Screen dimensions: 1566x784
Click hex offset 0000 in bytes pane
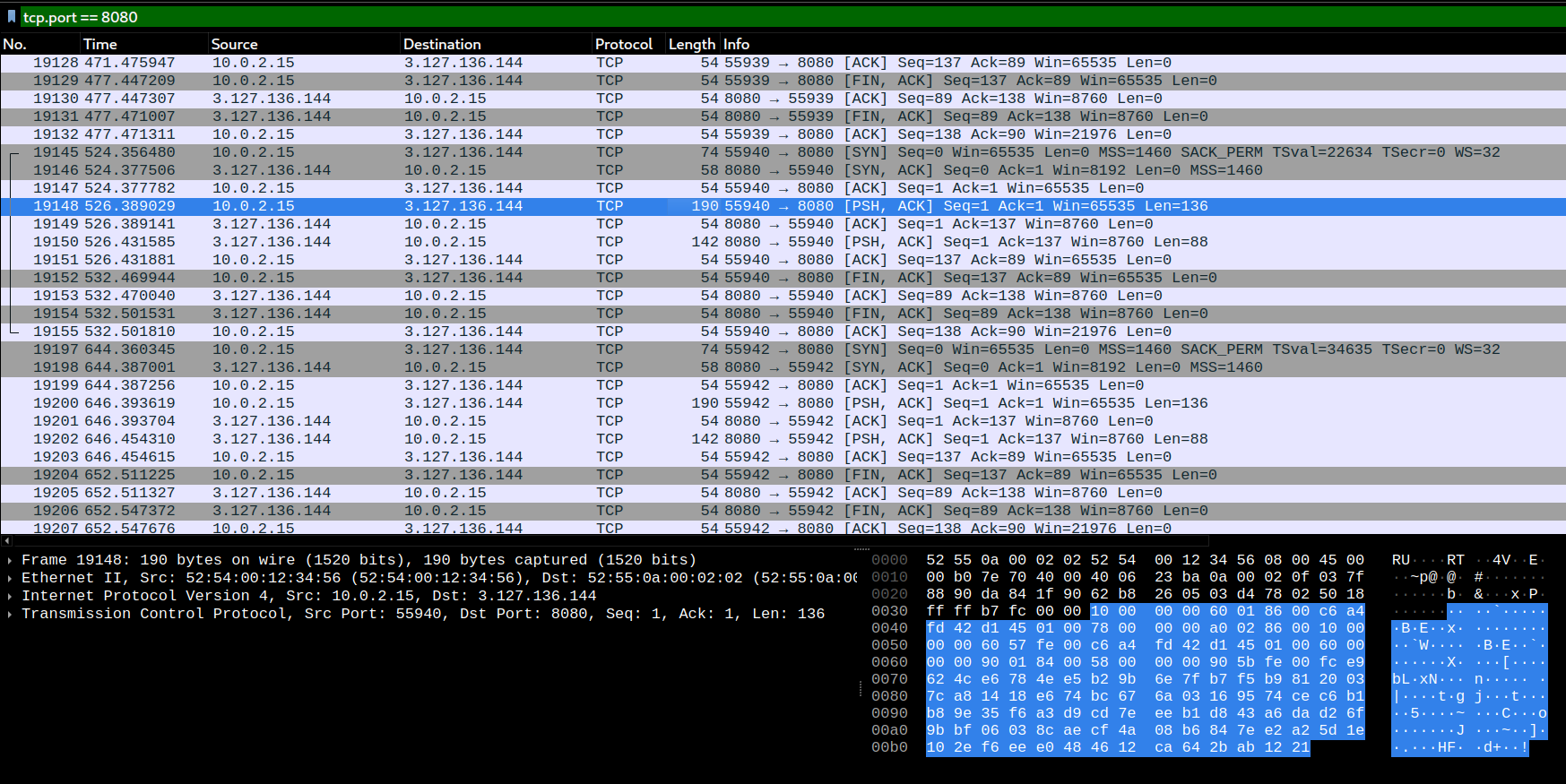[889, 560]
